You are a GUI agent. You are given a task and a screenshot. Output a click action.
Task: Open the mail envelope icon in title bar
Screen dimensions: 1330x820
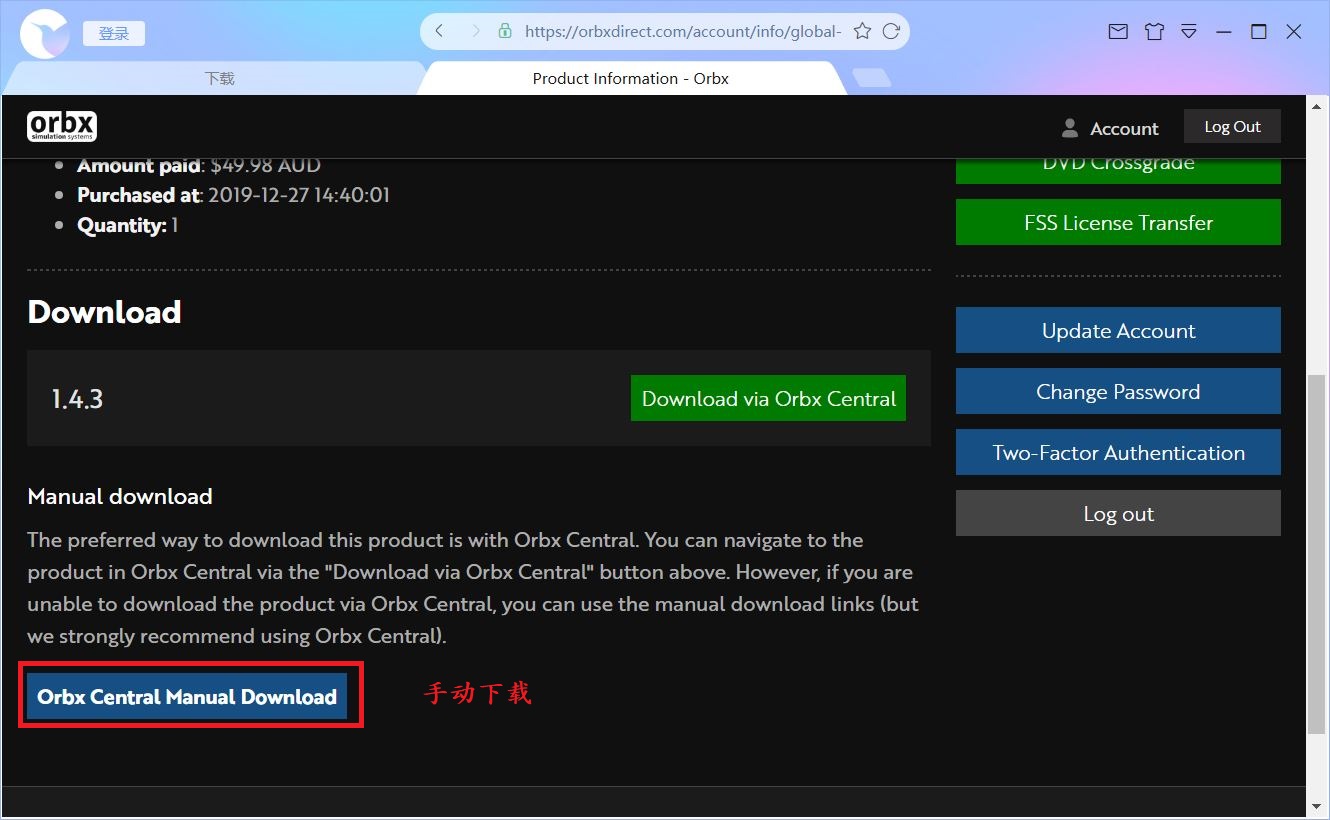[x=1118, y=32]
